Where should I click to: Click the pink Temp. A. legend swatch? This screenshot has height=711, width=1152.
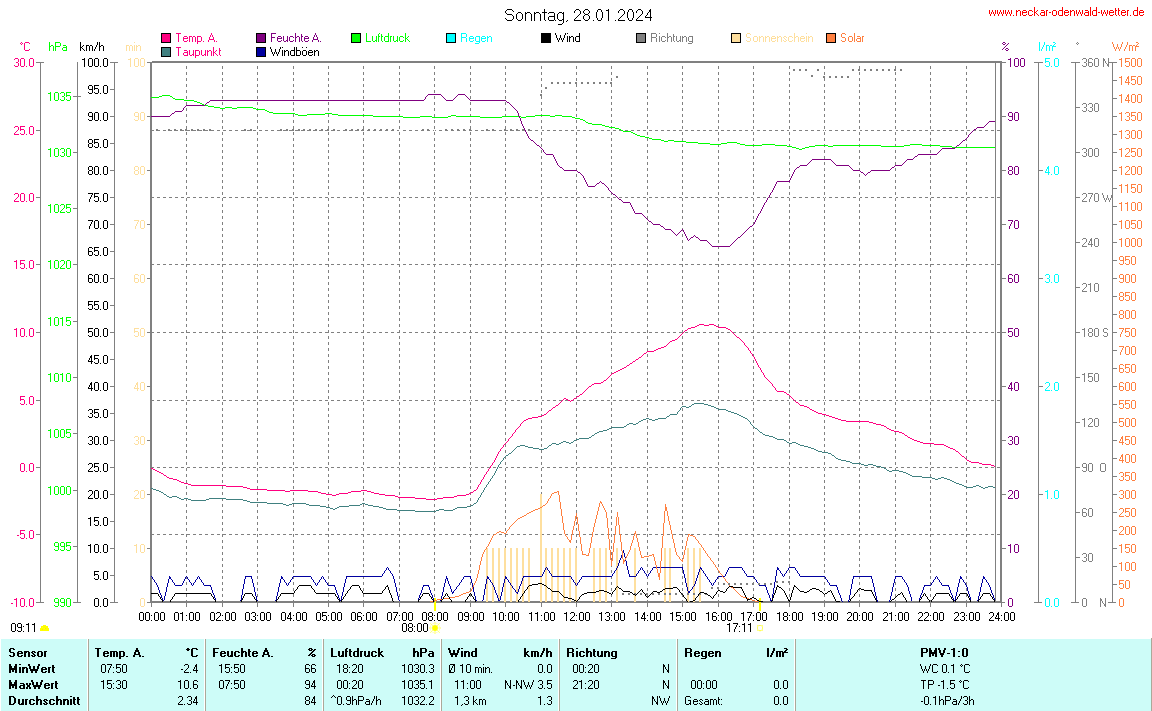pyautogui.click(x=166, y=38)
